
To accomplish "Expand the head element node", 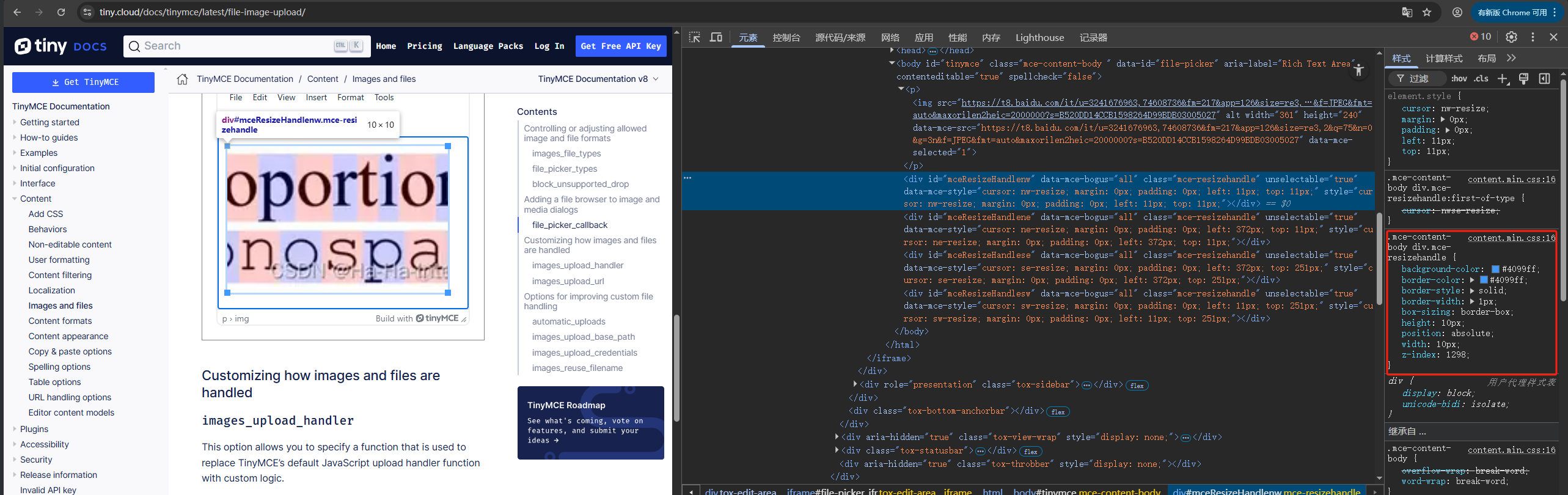I will (x=892, y=51).
